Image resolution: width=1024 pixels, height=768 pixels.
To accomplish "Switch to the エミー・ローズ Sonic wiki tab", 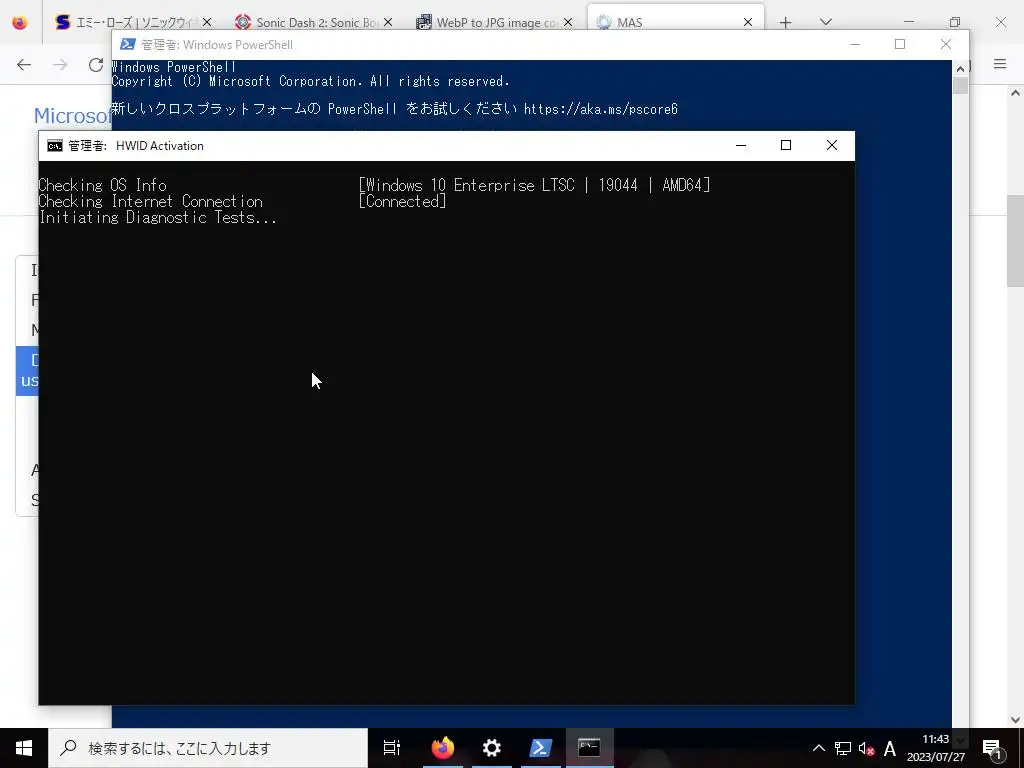I will tap(134, 22).
